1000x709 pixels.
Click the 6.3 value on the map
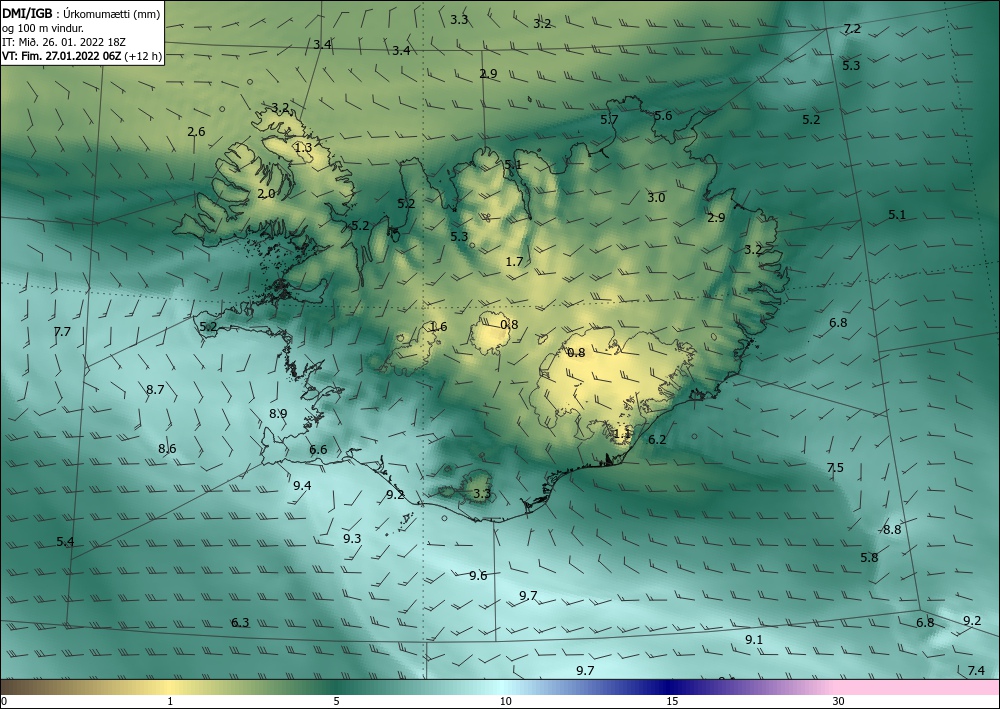(240, 623)
